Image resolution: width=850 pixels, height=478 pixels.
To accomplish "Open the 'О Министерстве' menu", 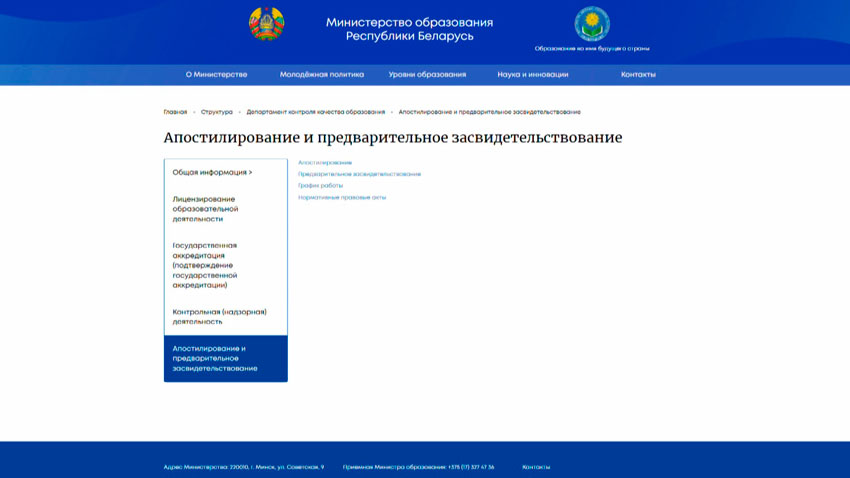I will 216,75.
